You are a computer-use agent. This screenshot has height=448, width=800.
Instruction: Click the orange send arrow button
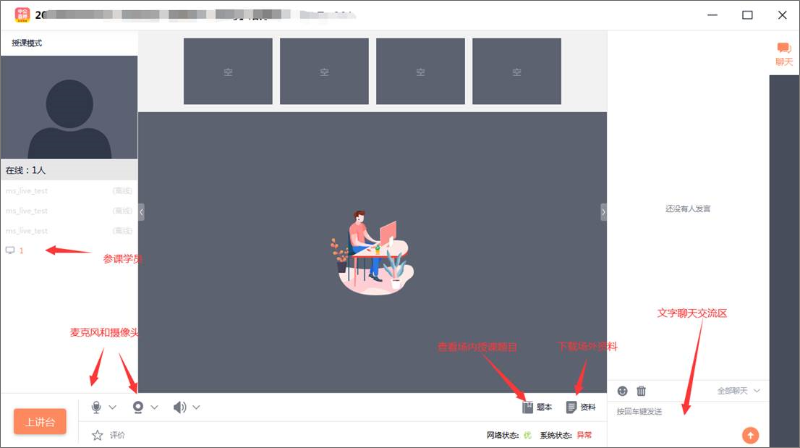click(x=751, y=435)
